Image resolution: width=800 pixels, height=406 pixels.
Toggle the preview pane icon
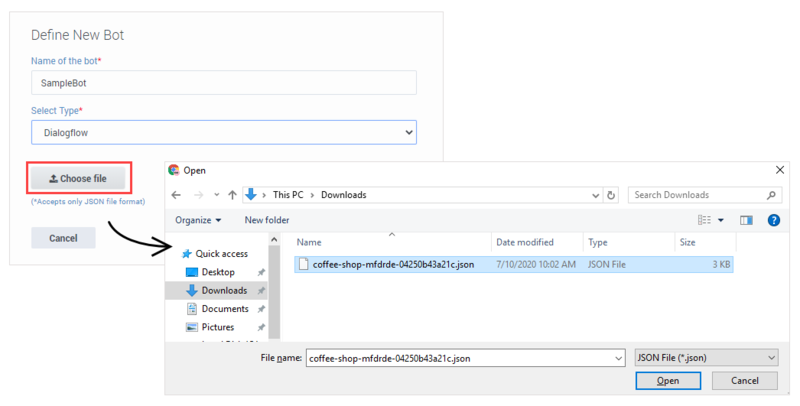tap(746, 220)
